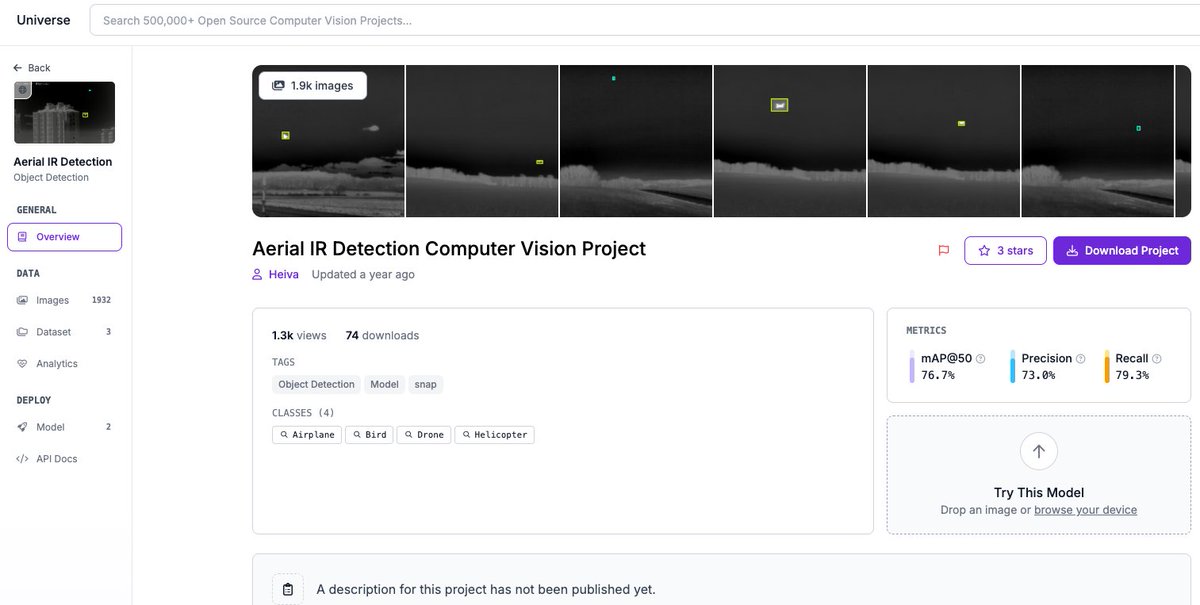The image size is (1200, 605).
Task: Open the Analytics page
Action: point(64,364)
